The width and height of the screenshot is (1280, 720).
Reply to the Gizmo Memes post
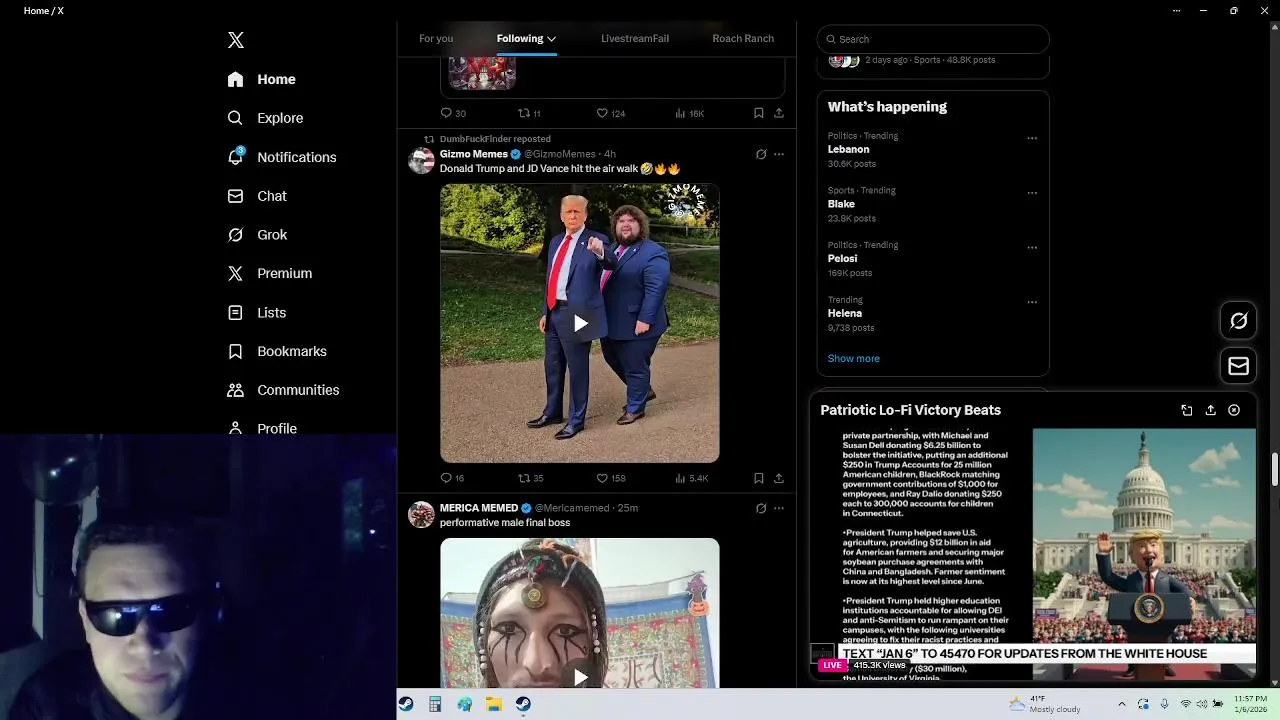coord(452,478)
